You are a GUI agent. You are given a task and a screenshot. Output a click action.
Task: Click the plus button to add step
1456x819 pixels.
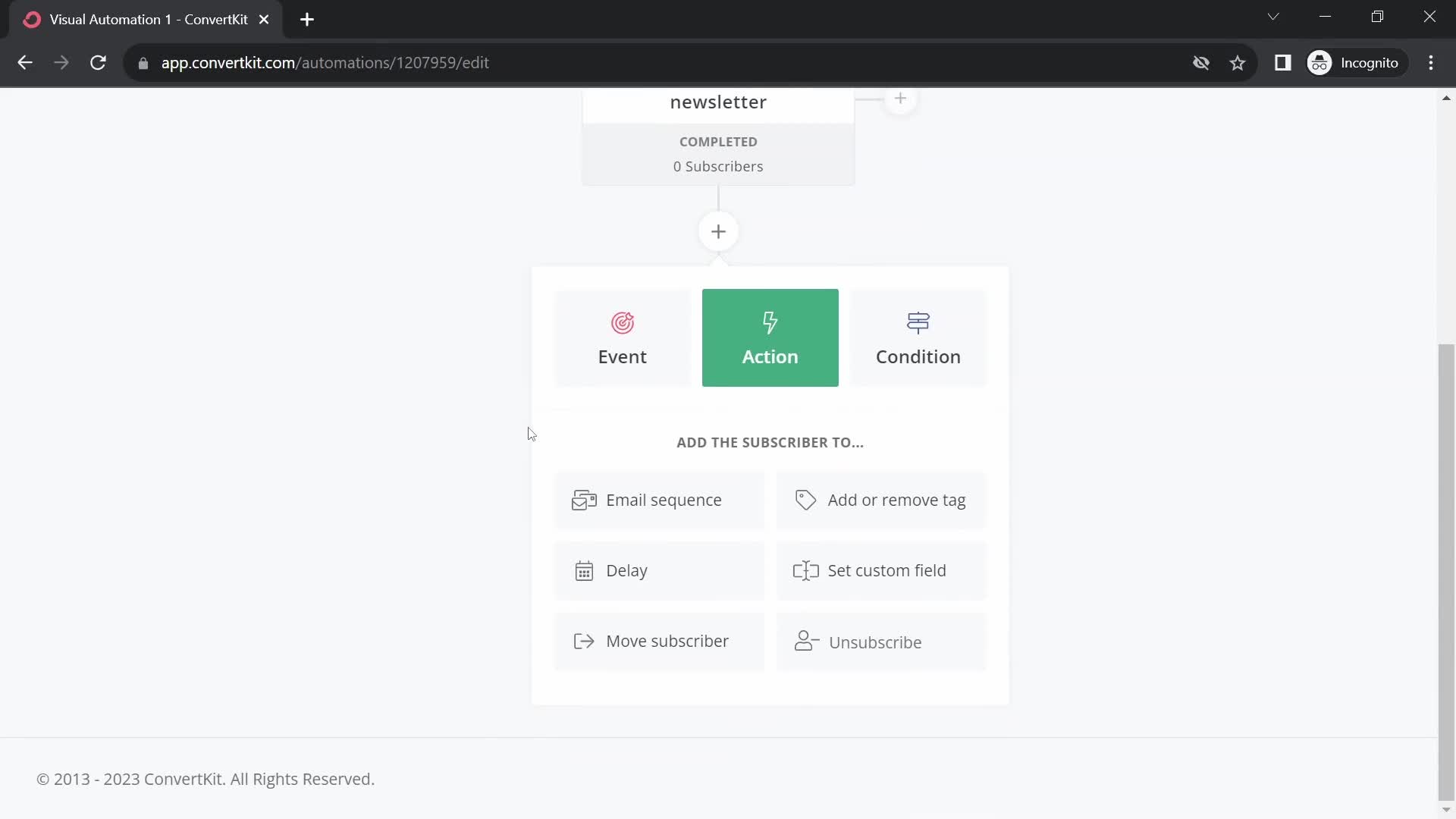[718, 232]
